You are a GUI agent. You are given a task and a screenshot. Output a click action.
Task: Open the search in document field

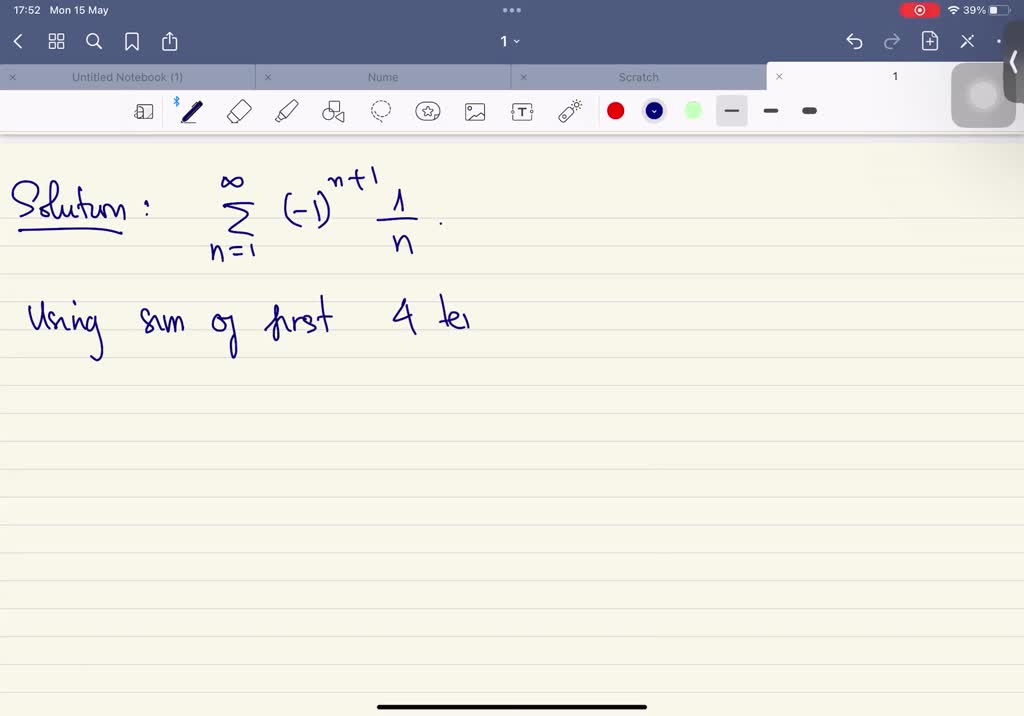[x=93, y=41]
